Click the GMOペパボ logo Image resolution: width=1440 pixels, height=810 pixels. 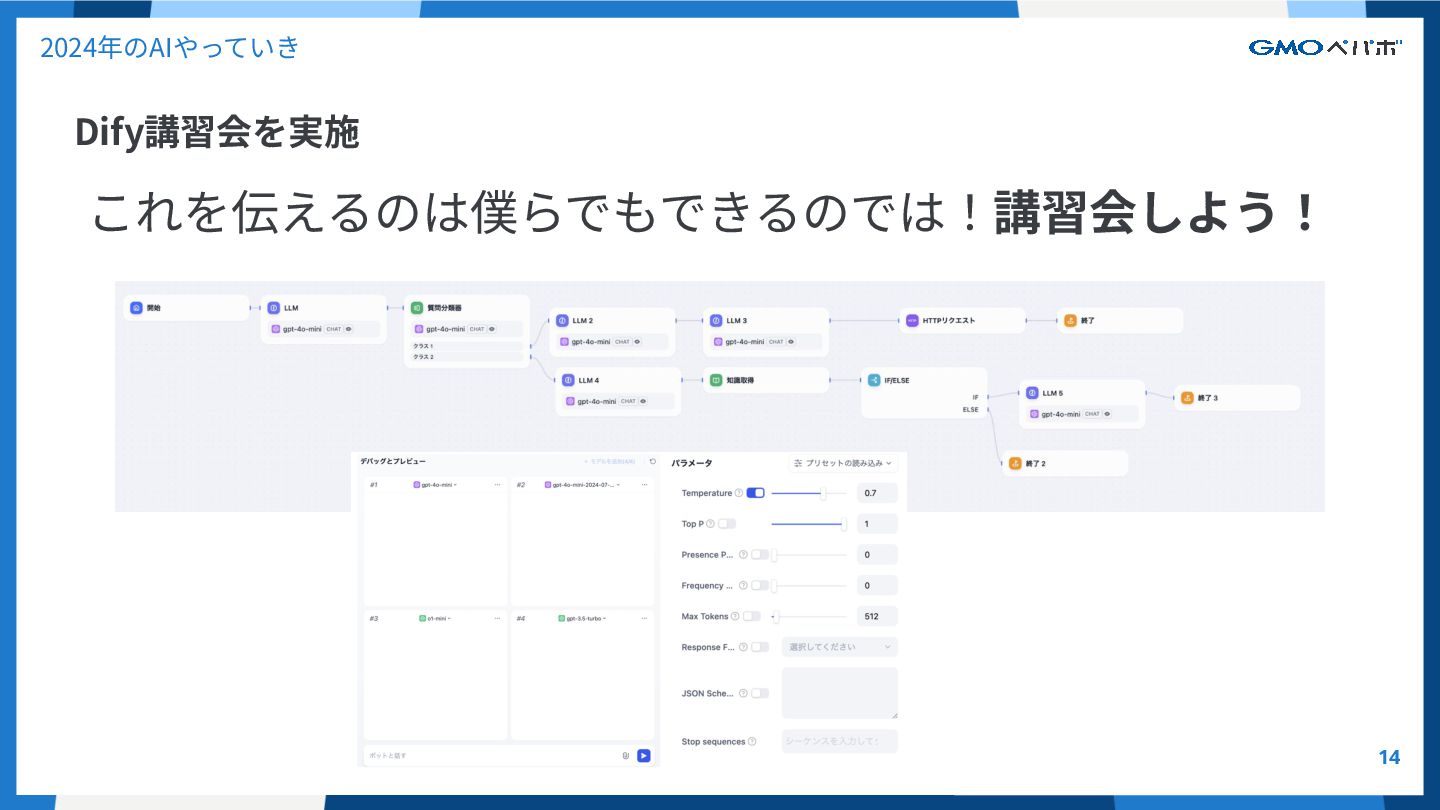point(1325,47)
